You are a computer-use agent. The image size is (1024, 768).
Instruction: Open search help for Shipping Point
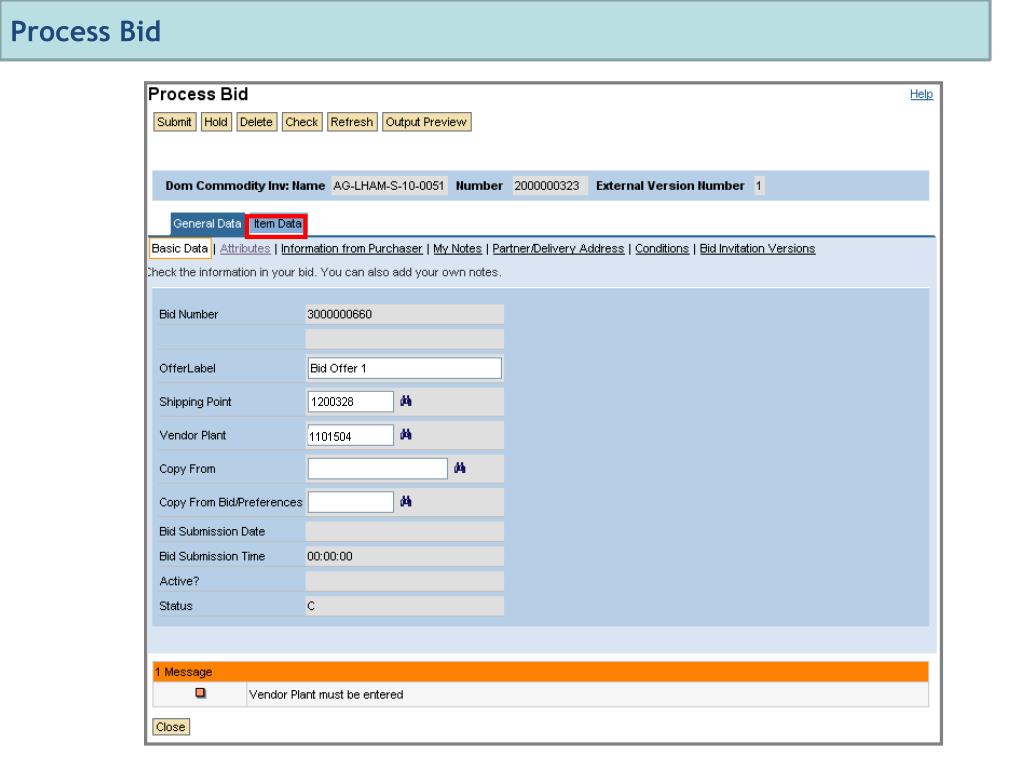[x=406, y=401]
